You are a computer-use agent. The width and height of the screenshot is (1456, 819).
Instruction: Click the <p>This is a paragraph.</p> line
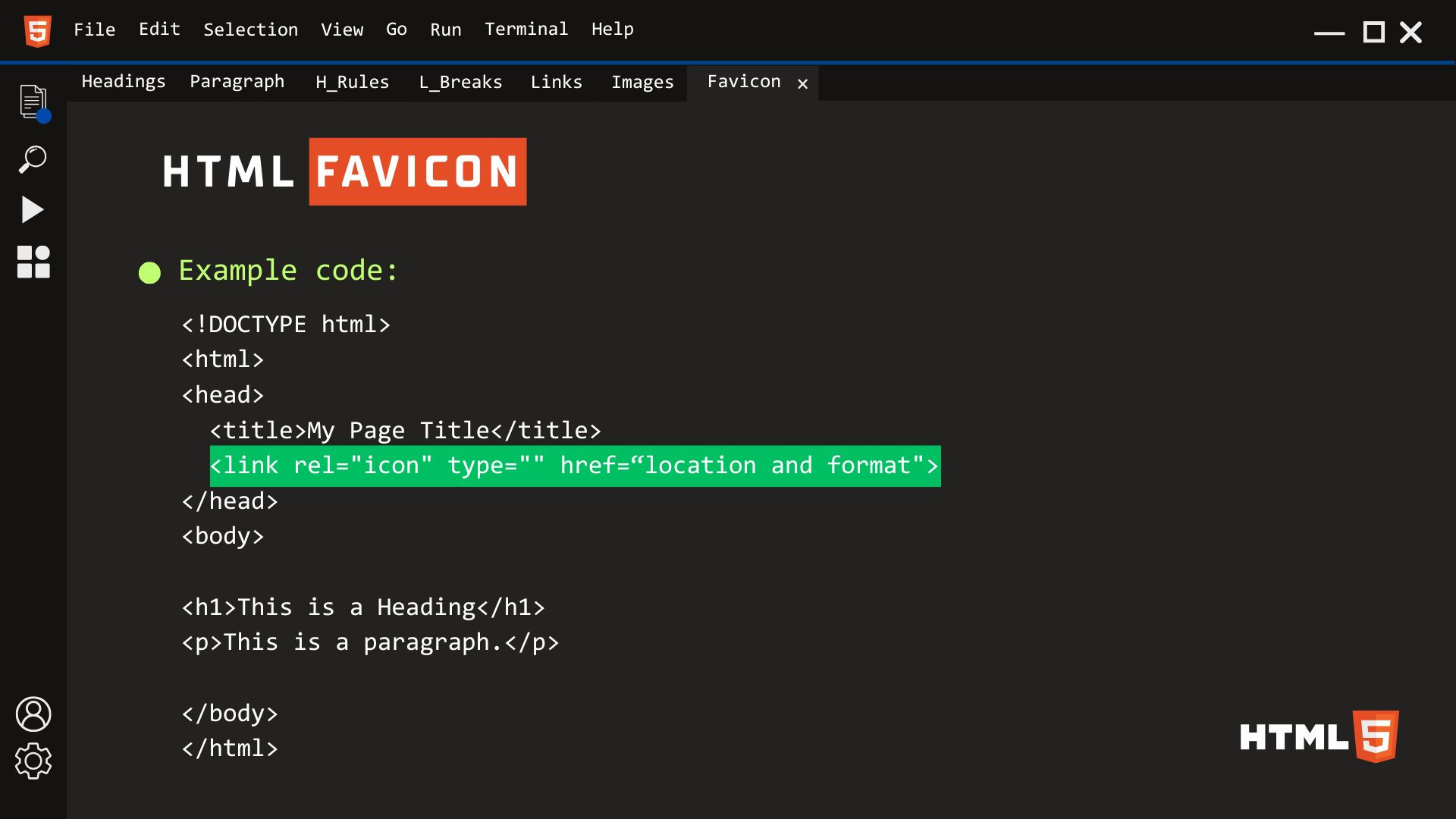point(370,643)
